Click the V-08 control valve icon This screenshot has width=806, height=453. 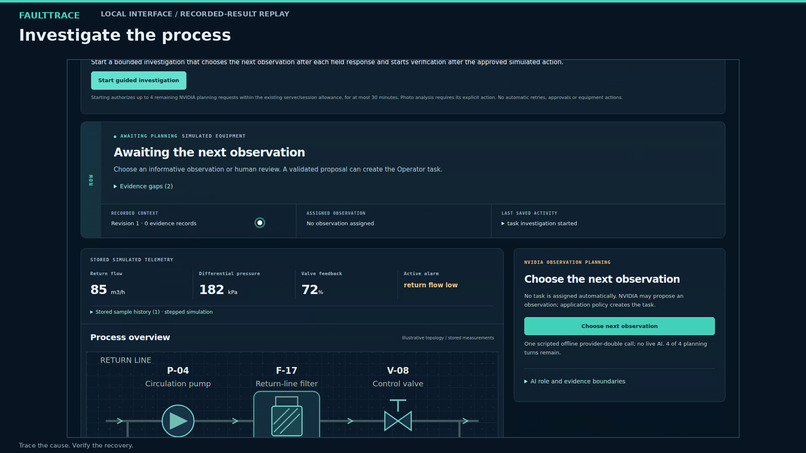398,415
